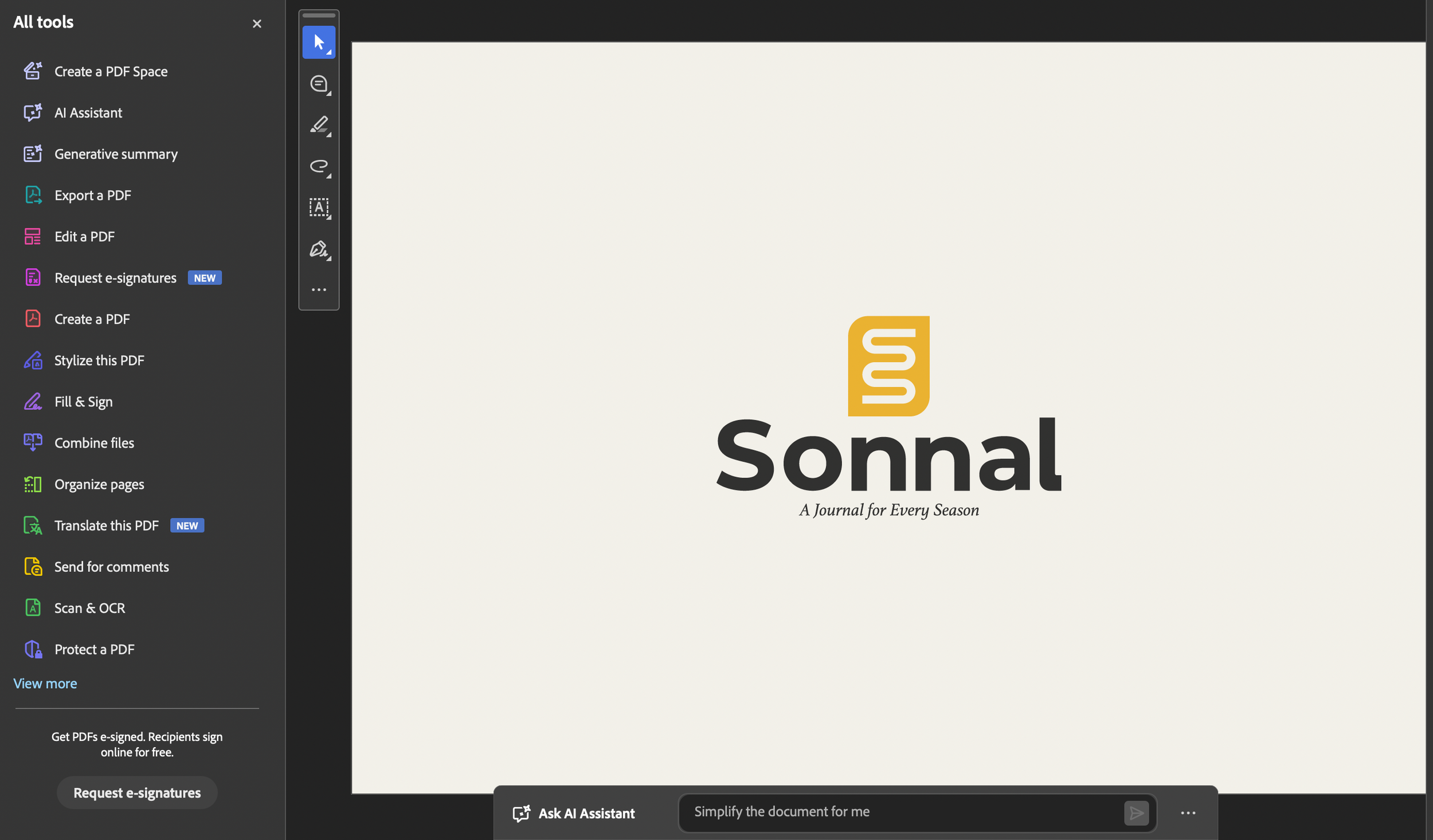The image size is (1433, 840).
Task: Expand the Add text box tool flyout
Action: tap(328, 217)
